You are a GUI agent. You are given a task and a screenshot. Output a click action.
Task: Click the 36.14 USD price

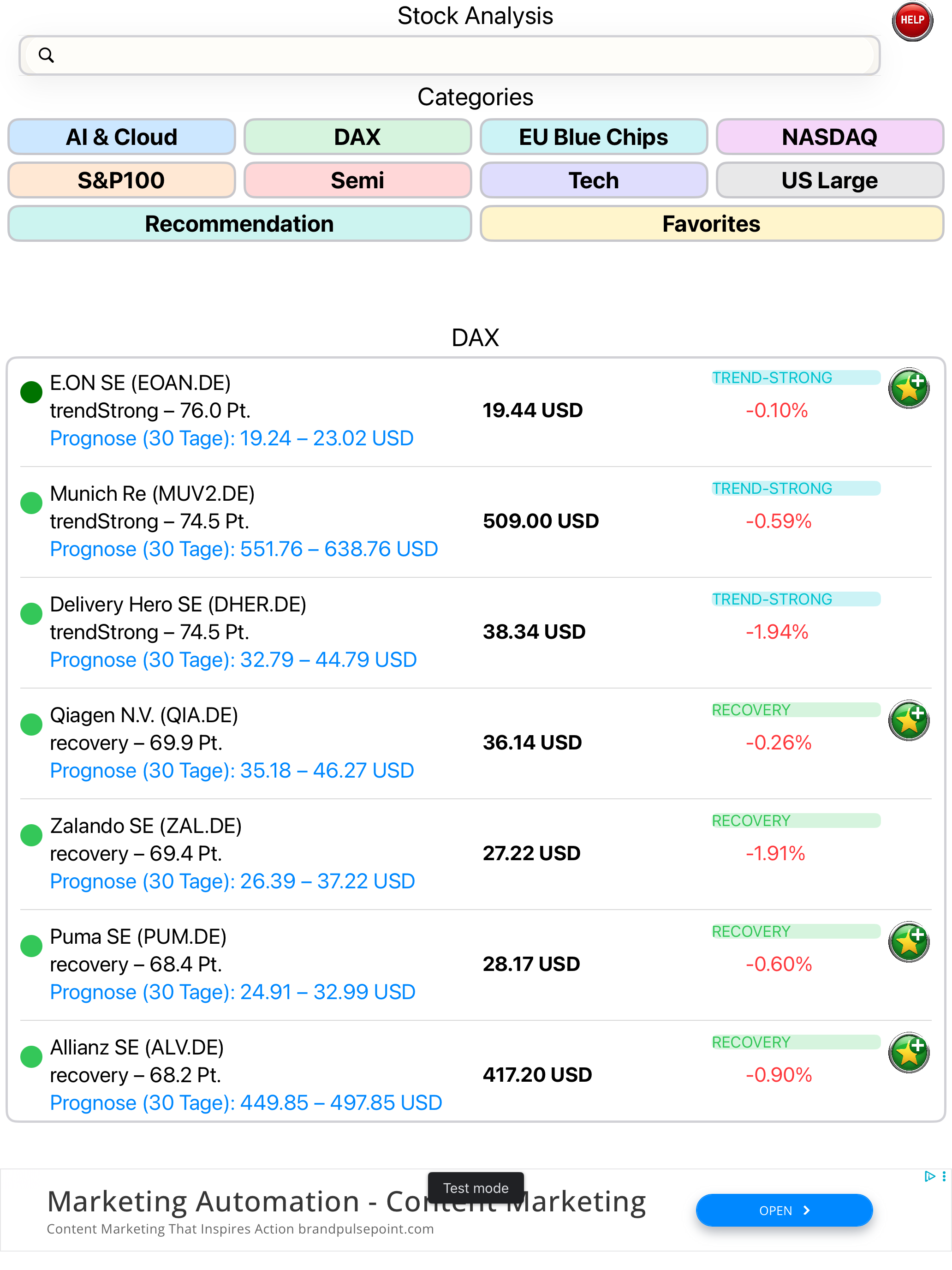point(532,743)
